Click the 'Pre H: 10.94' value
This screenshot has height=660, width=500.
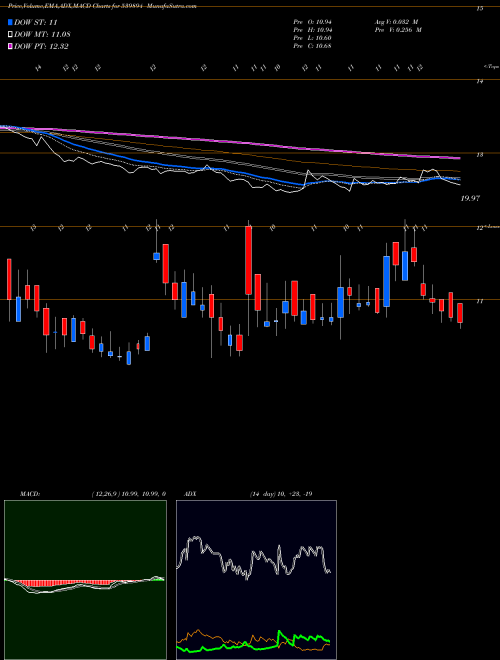click(312, 30)
